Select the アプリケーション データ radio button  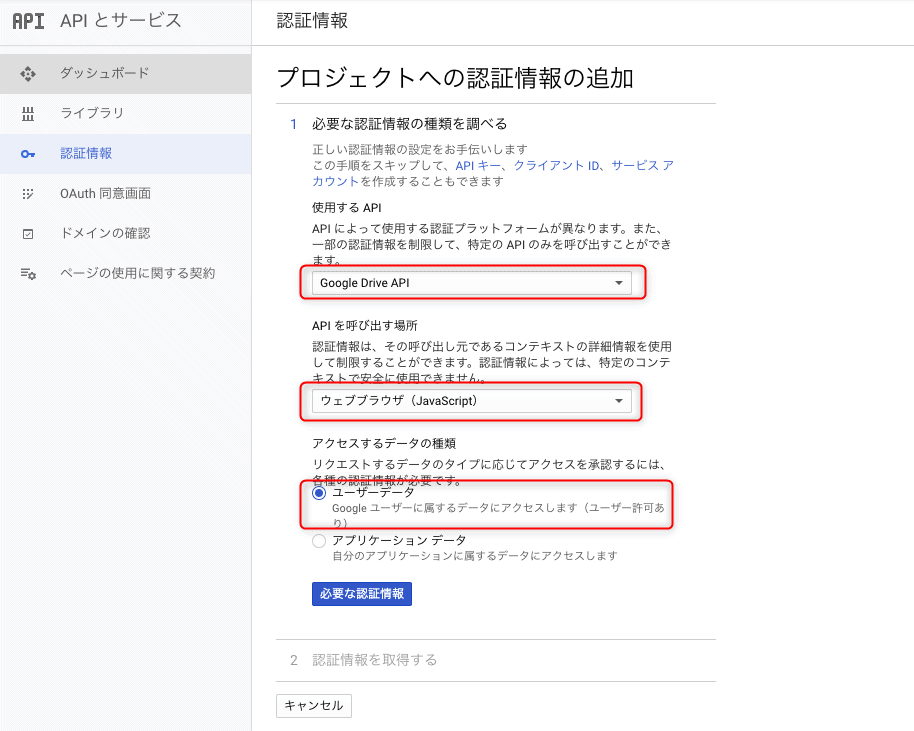319,541
